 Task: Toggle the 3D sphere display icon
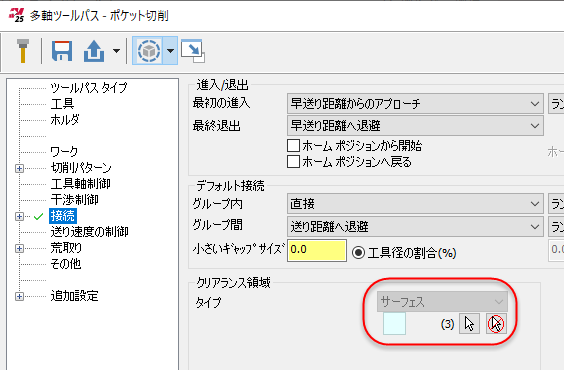(x=148, y=51)
